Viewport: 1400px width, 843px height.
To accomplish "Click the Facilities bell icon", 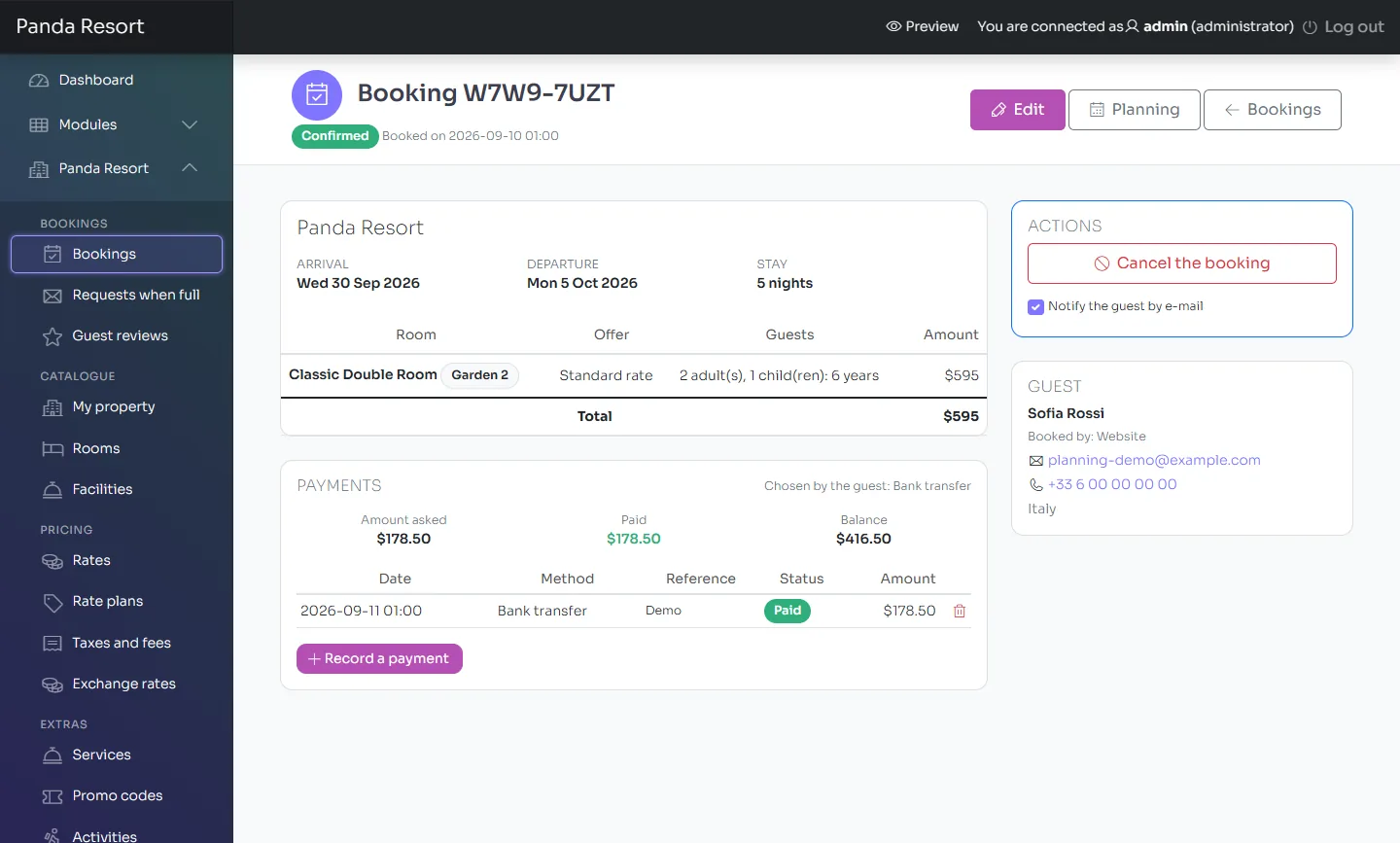I will pyautogui.click(x=52, y=490).
